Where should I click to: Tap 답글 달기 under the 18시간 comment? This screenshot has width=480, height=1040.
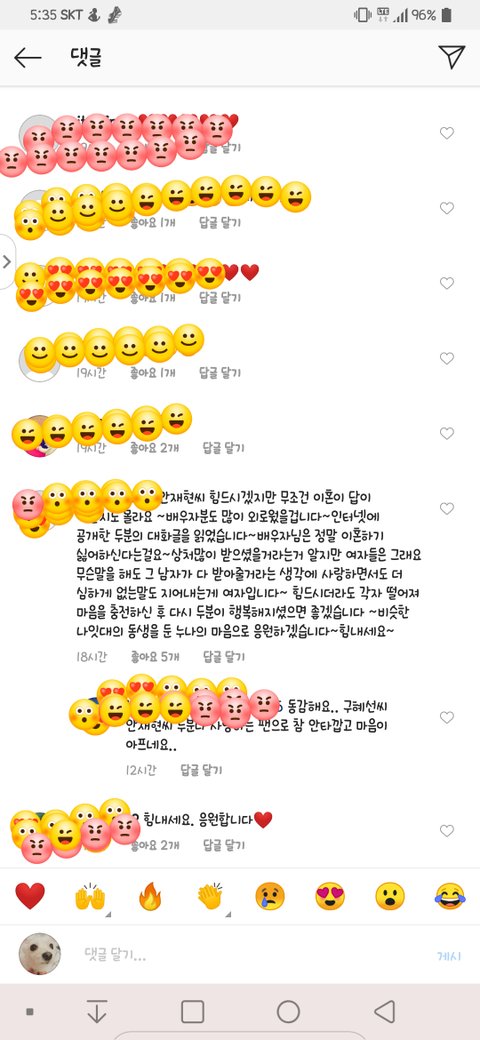pos(223,657)
